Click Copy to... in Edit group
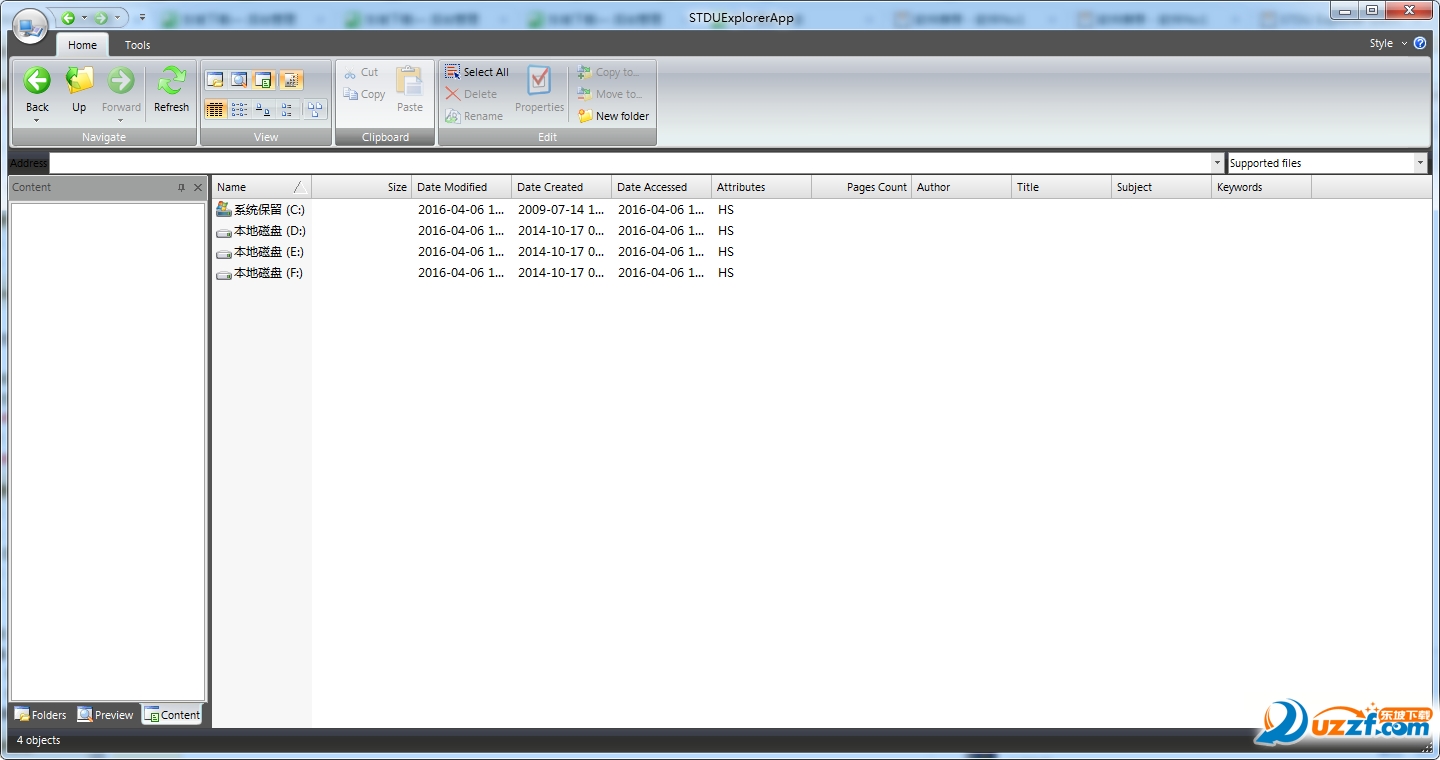The height and width of the screenshot is (760, 1440). click(x=607, y=72)
